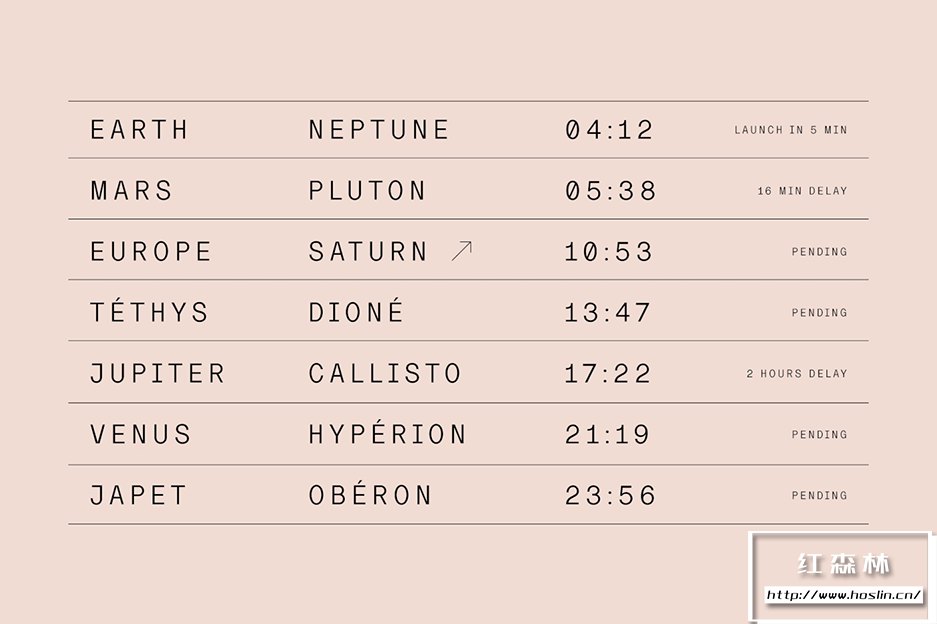Select the OBÉRON destination label

(370, 496)
